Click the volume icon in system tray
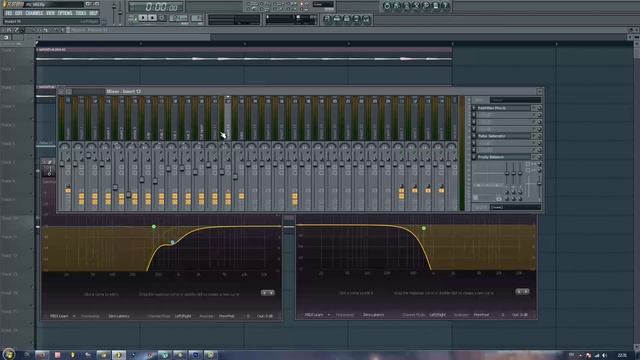 604,355
